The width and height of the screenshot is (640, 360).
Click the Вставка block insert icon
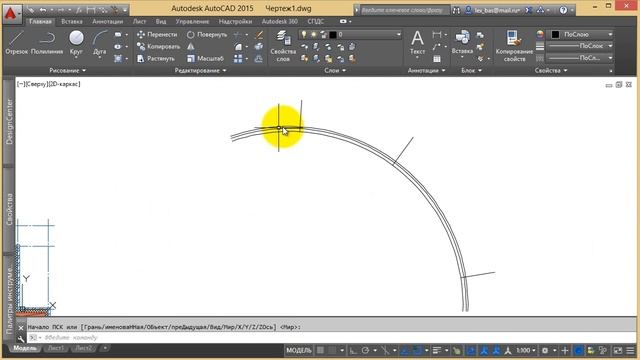(x=462, y=42)
